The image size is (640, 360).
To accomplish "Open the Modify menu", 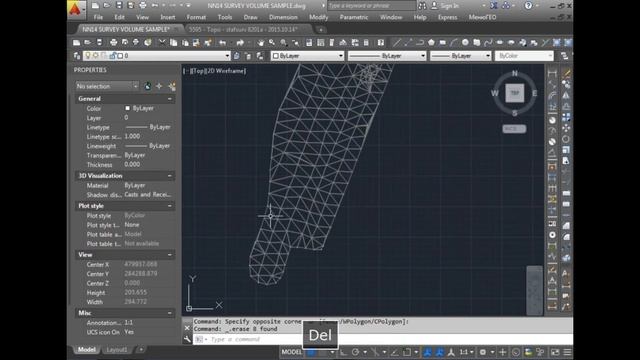I will click(318, 17).
